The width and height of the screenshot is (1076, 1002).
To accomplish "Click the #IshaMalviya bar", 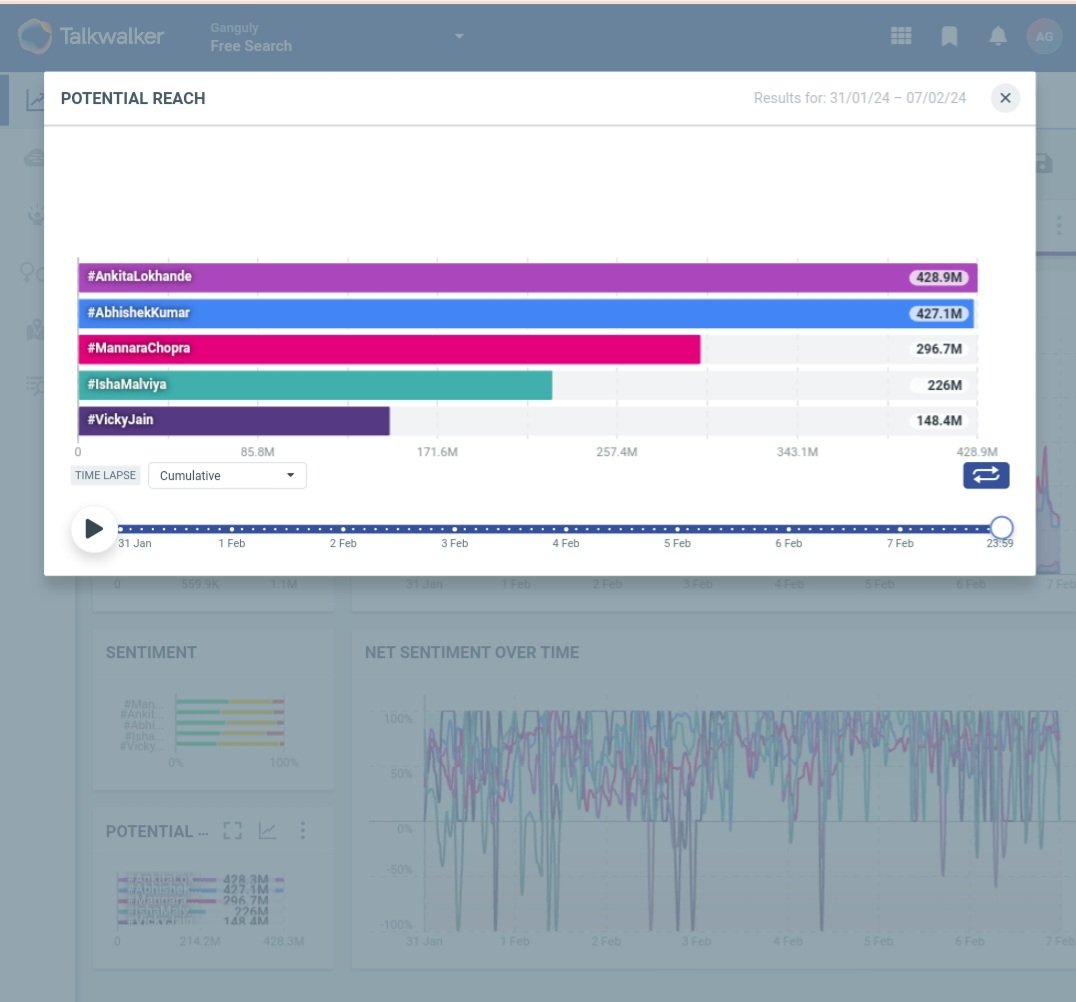I will tap(315, 385).
